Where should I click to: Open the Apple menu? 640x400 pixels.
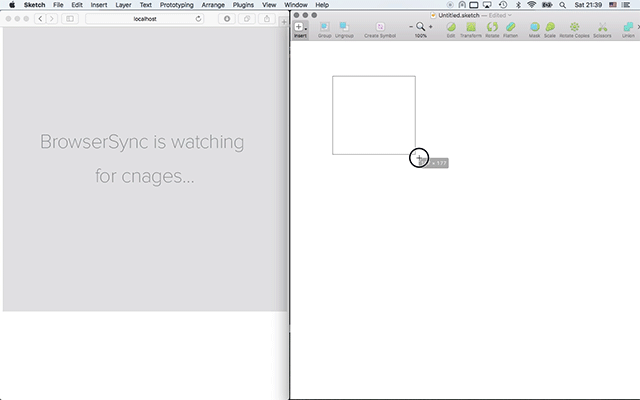(12, 5)
